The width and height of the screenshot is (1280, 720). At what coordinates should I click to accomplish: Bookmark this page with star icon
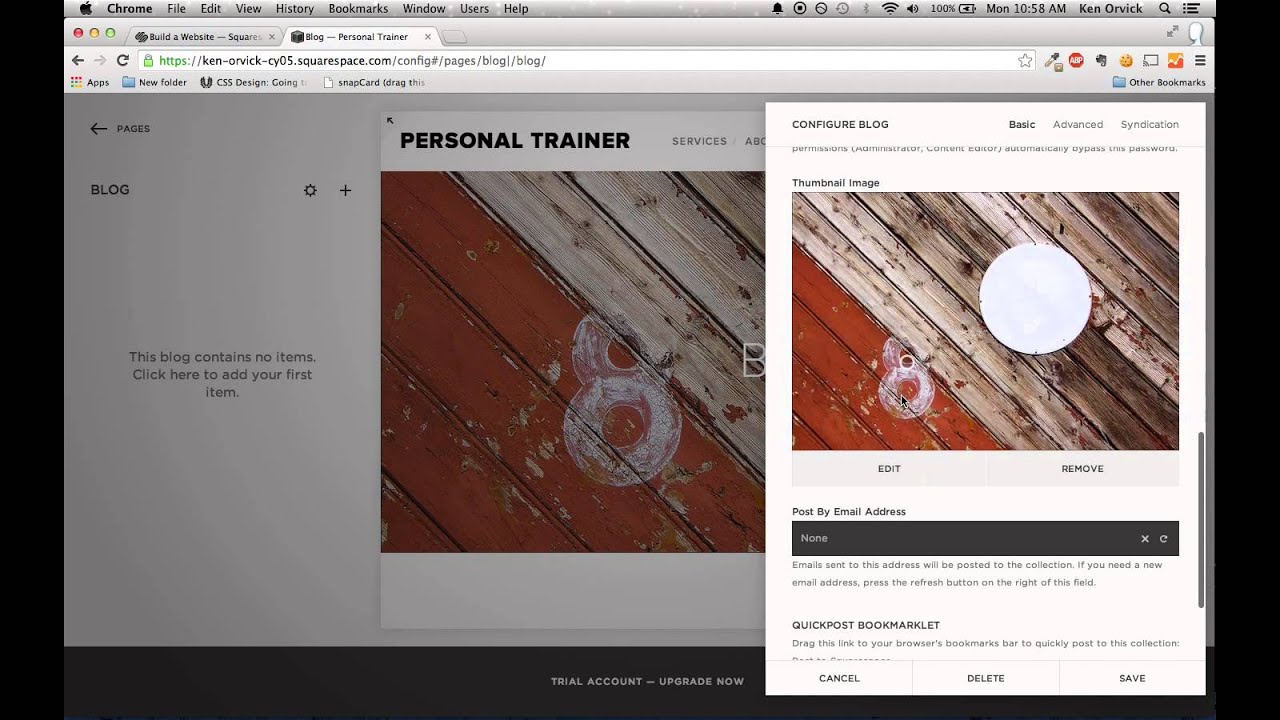point(1025,60)
